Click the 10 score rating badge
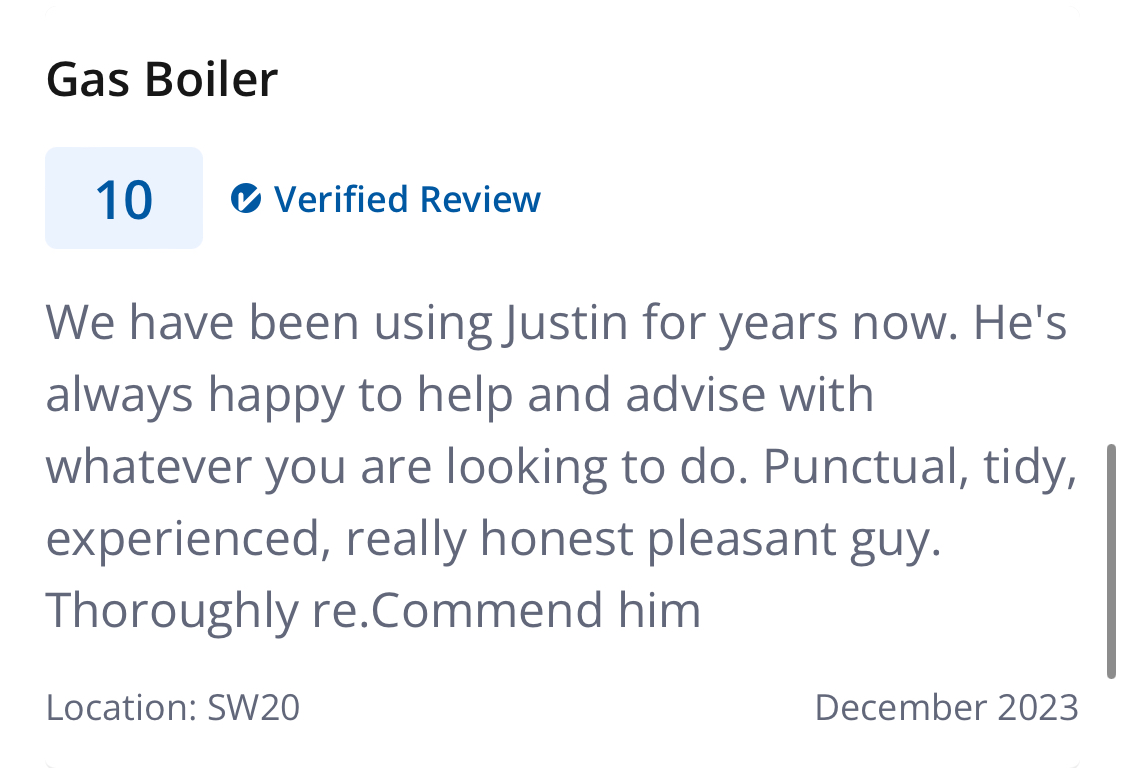The image size is (1125, 768). 124,198
